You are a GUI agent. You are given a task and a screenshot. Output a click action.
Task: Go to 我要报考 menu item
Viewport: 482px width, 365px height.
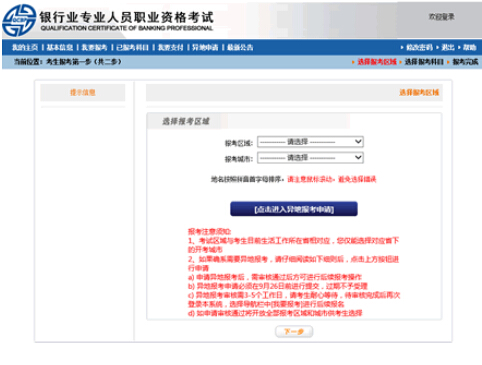pos(94,48)
